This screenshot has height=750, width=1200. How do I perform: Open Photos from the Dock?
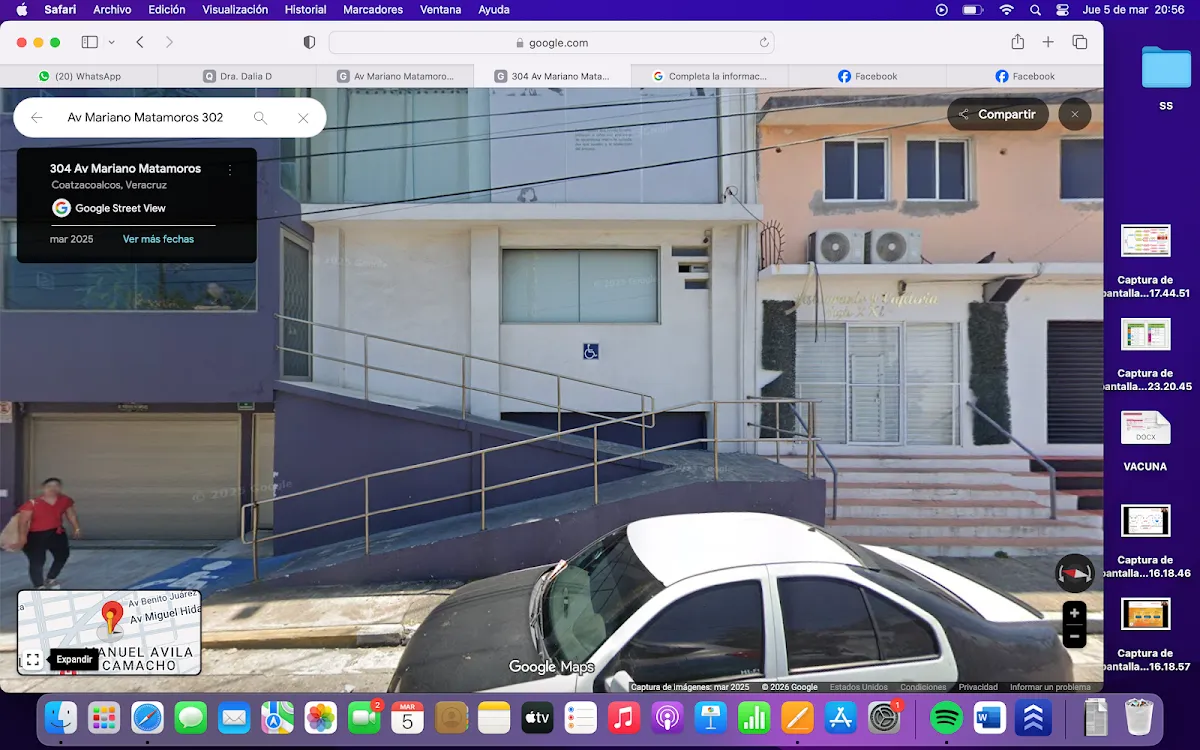(320, 717)
